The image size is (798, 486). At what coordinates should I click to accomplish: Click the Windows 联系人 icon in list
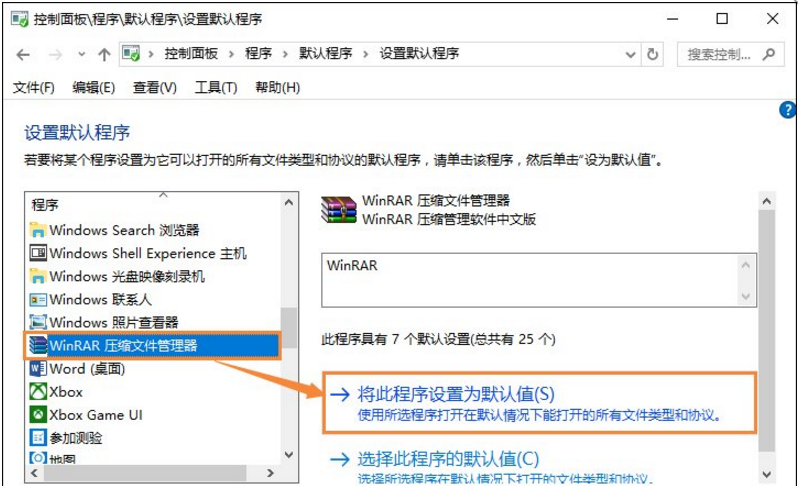38,299
